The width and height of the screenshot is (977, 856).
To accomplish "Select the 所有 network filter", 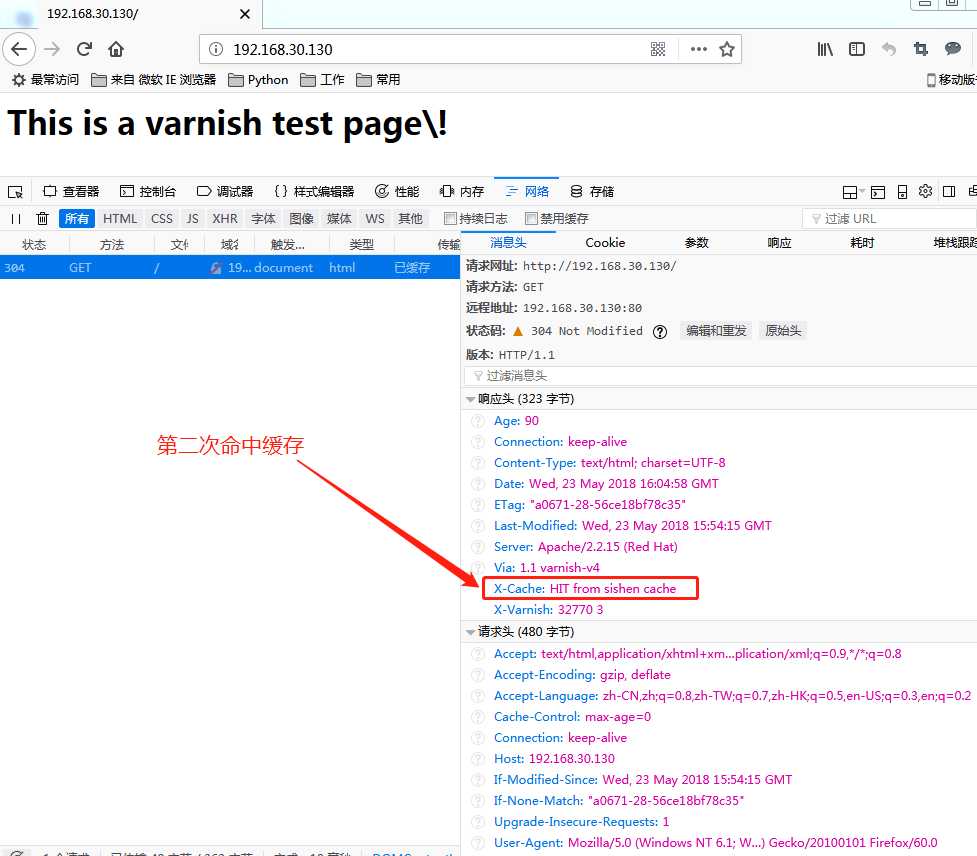I will pos(77,219).
